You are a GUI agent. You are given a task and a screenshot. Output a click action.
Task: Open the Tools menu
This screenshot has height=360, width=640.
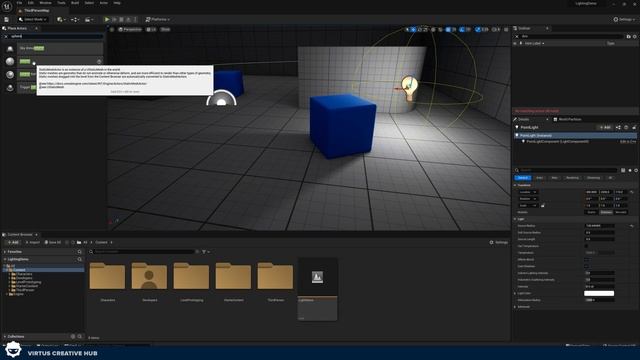point(61,3)
